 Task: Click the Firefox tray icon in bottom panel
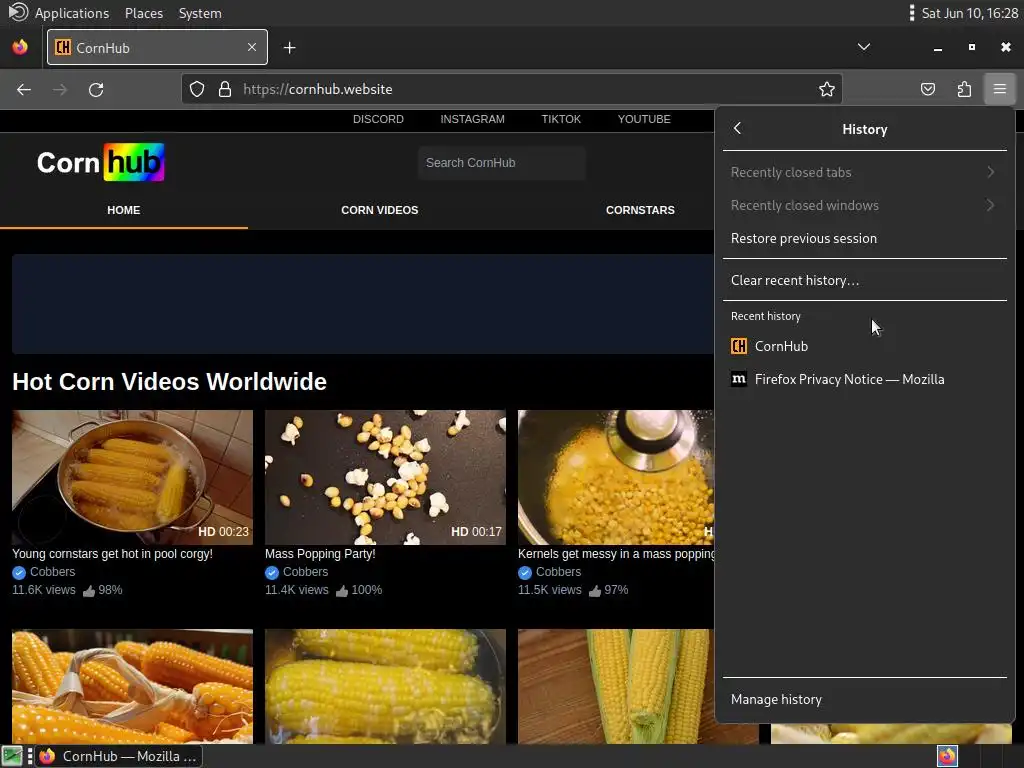pyautogui.click(x=947, y=756)
